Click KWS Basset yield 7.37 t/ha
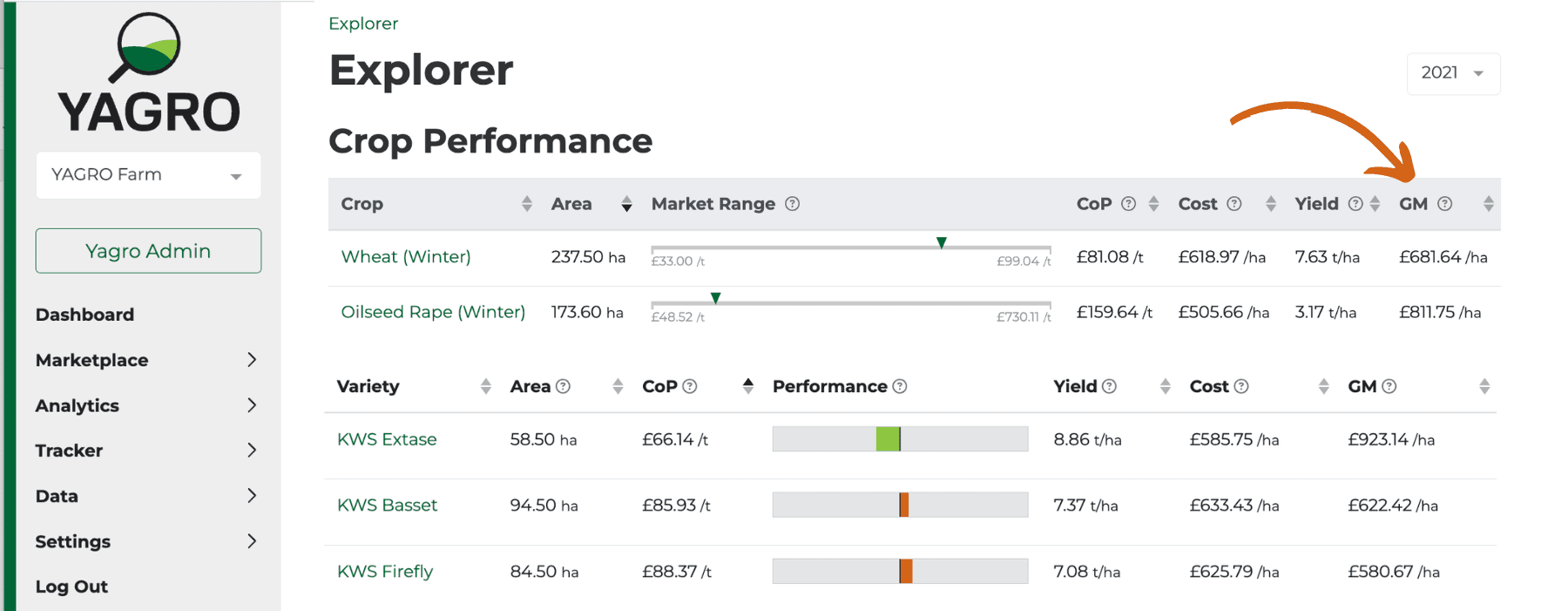 (1085, 506)
